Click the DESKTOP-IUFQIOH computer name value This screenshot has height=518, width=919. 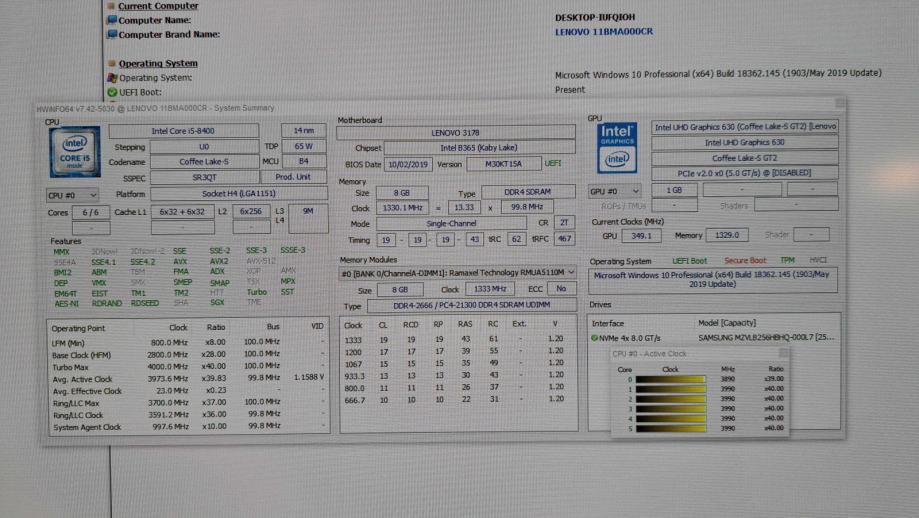pos(595,18)
